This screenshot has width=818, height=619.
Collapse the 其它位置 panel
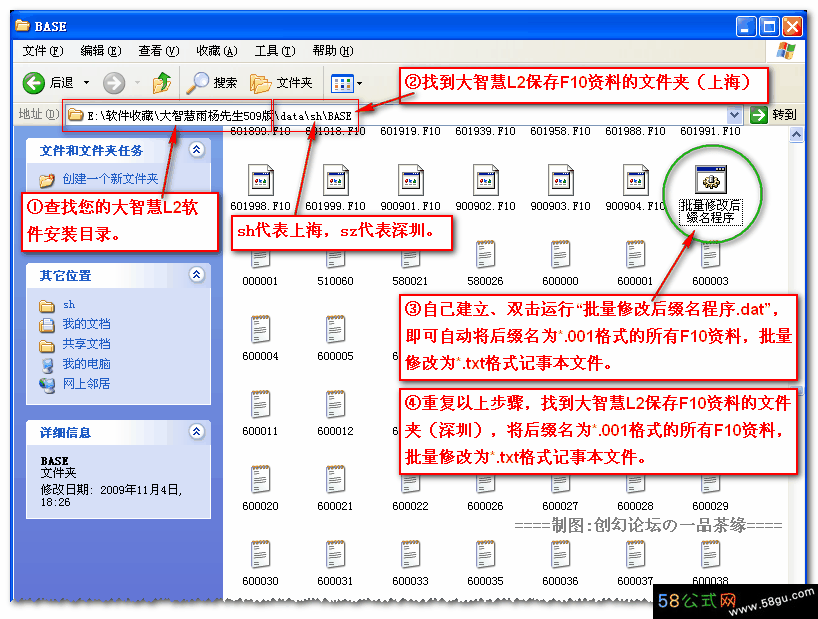coord(197,275)
